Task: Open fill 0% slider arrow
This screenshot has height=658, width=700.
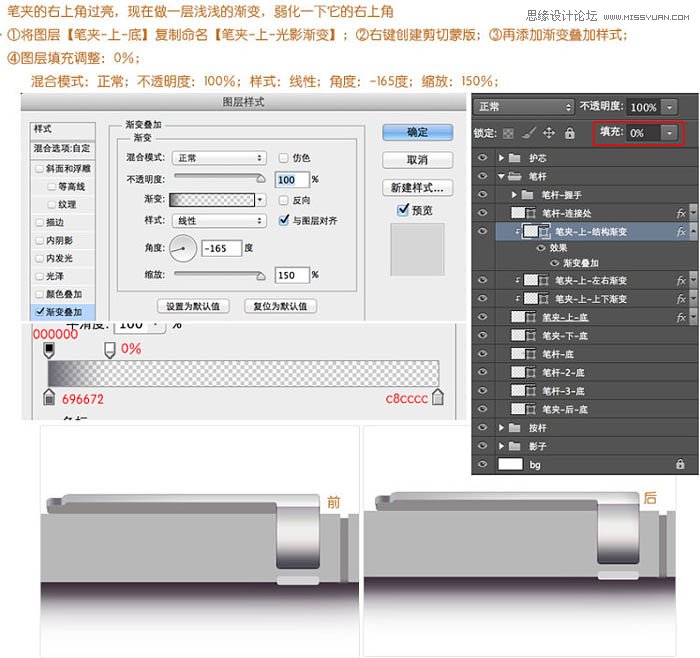Action: click(669, 133)
